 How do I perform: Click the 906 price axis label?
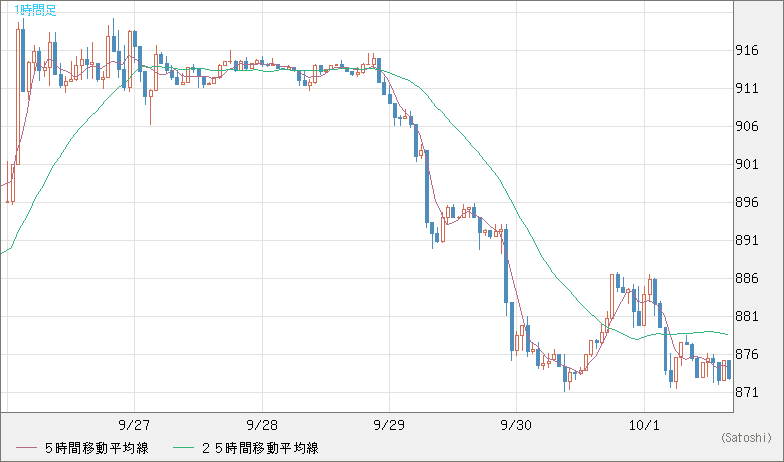pyautogui.click(x=745, y=126)
